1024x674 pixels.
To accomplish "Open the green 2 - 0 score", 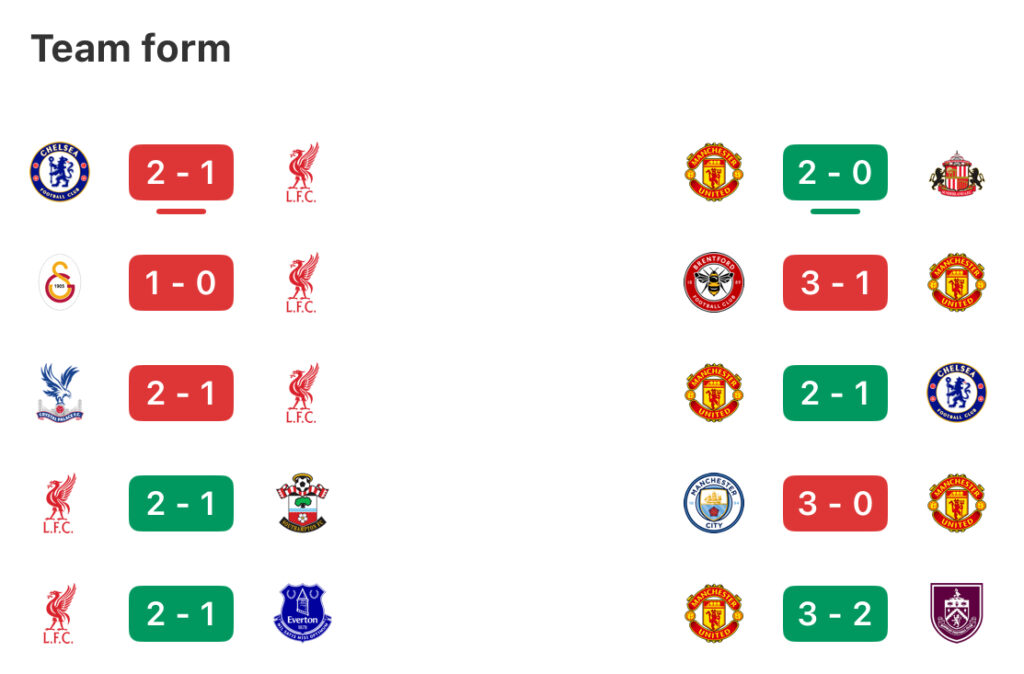I will coord(835,173).
